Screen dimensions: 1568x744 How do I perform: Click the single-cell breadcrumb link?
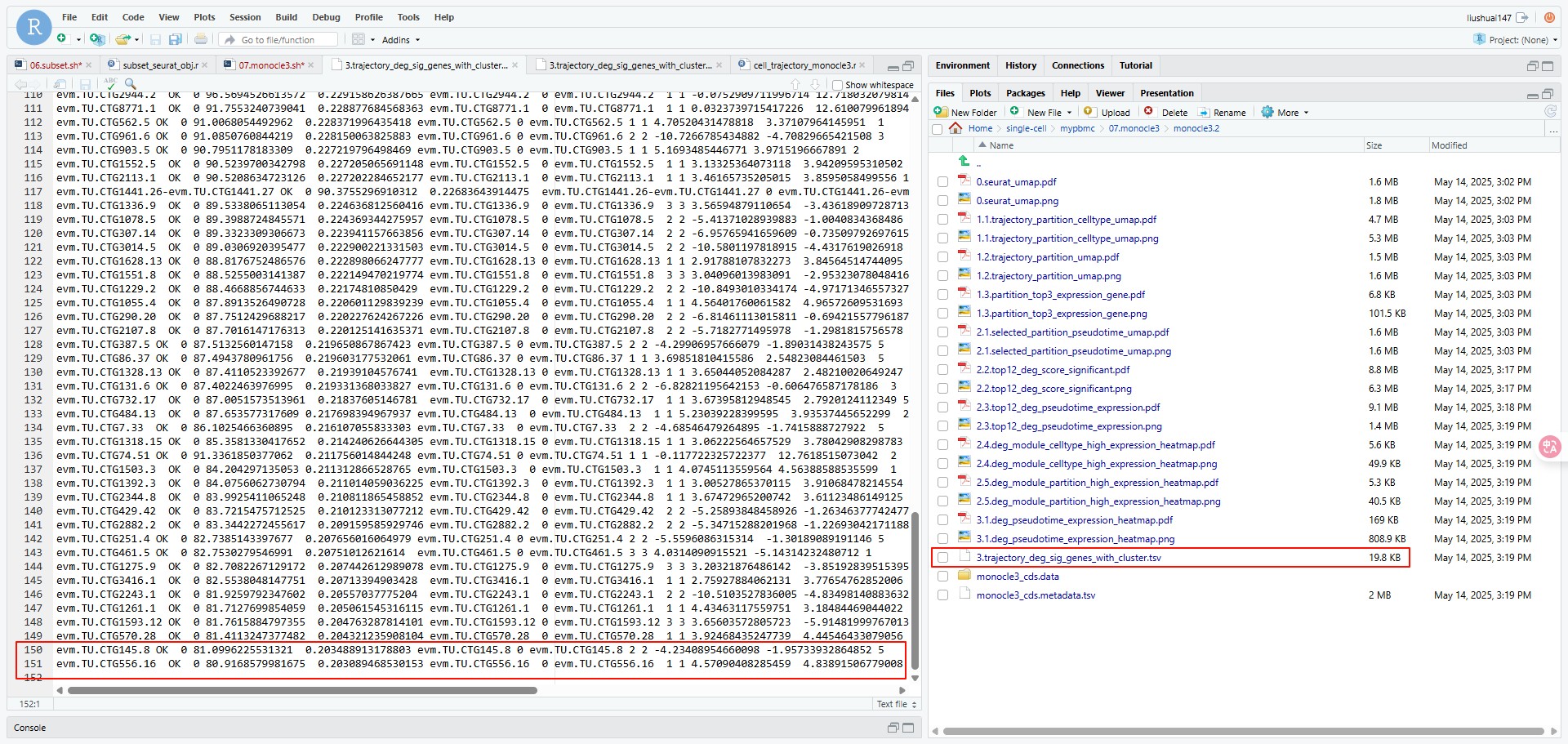[x=1026, y=128]
